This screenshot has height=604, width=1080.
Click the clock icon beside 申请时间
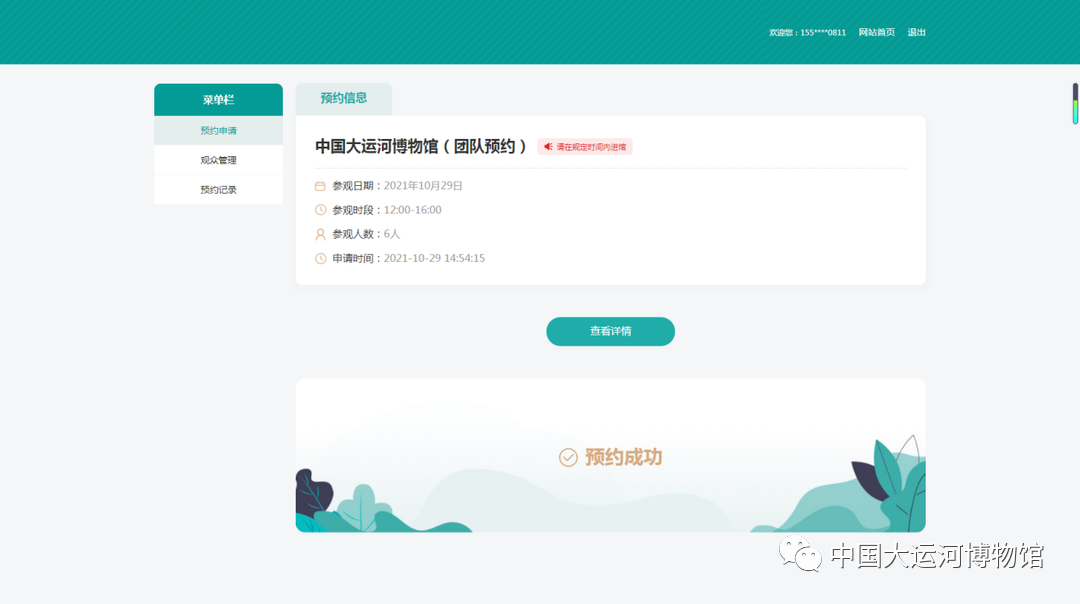click(320, 259)
